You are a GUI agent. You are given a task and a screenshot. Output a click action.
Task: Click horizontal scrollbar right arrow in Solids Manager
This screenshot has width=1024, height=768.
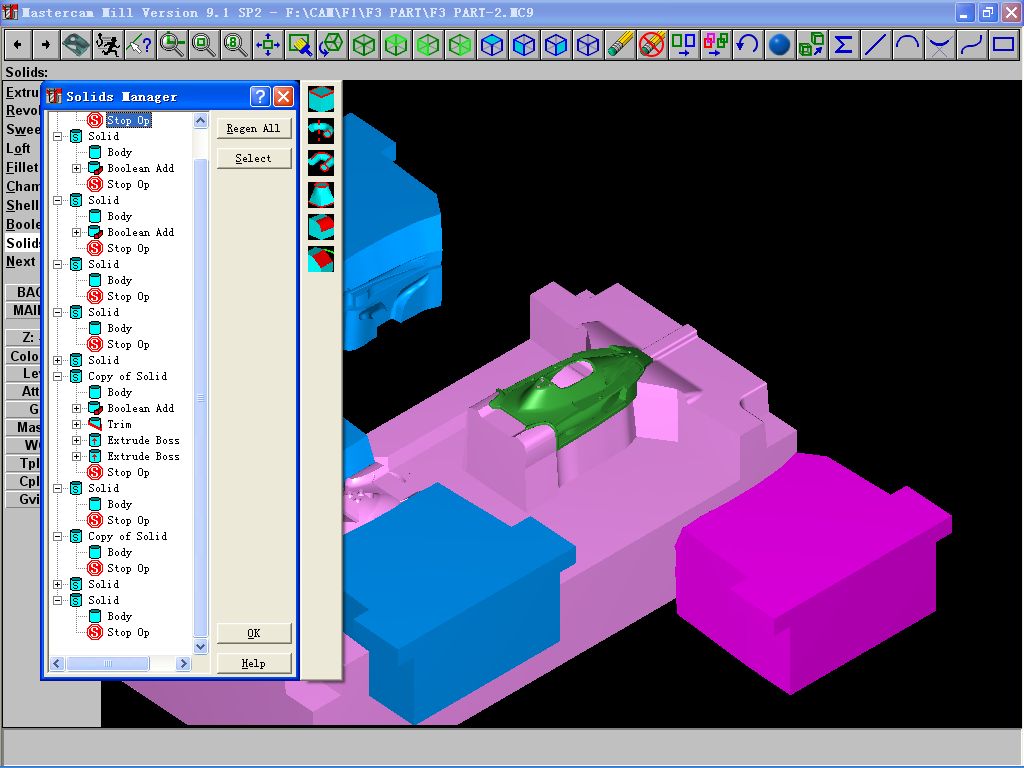click(x=184, y=664)
